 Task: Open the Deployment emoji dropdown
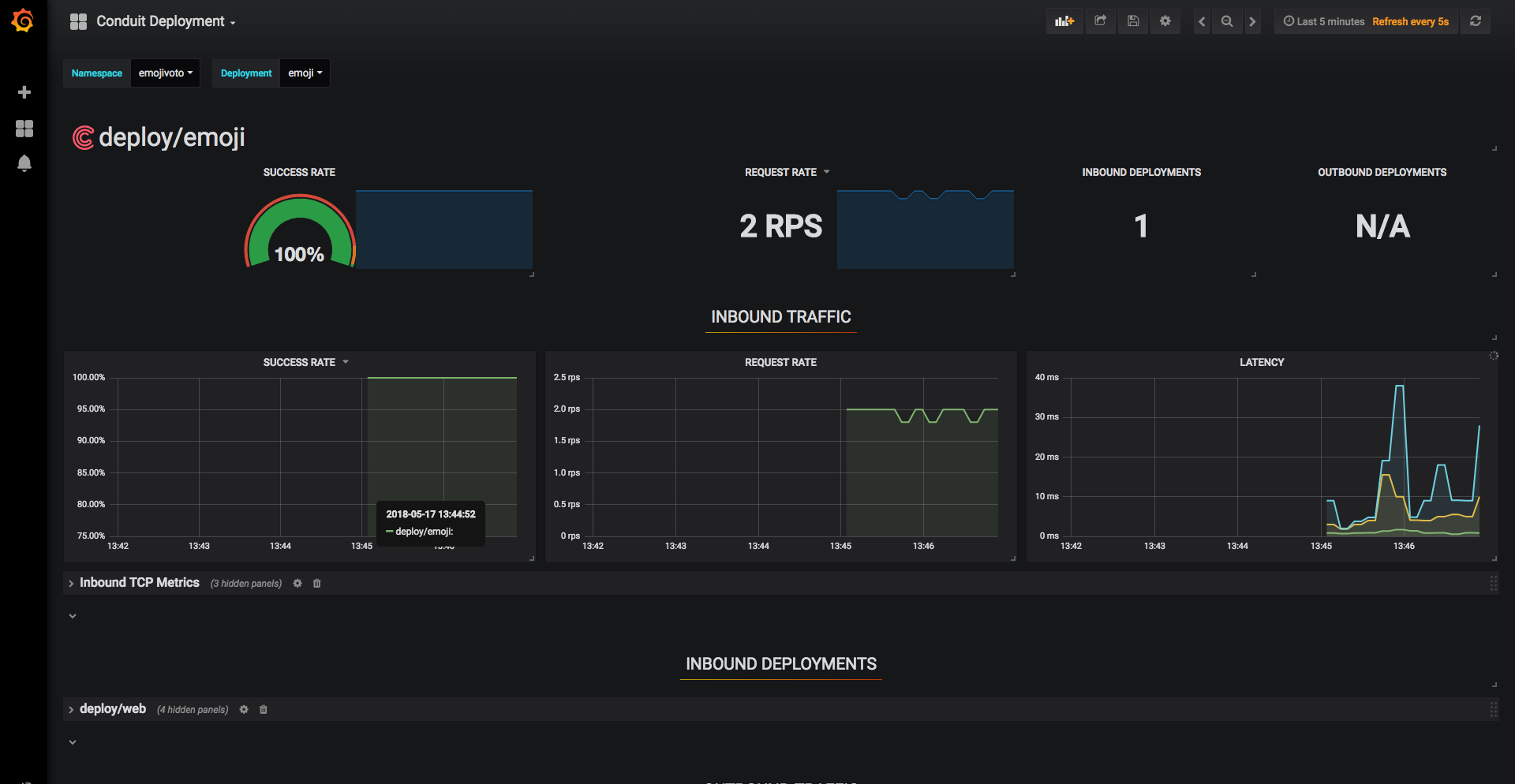305,73
